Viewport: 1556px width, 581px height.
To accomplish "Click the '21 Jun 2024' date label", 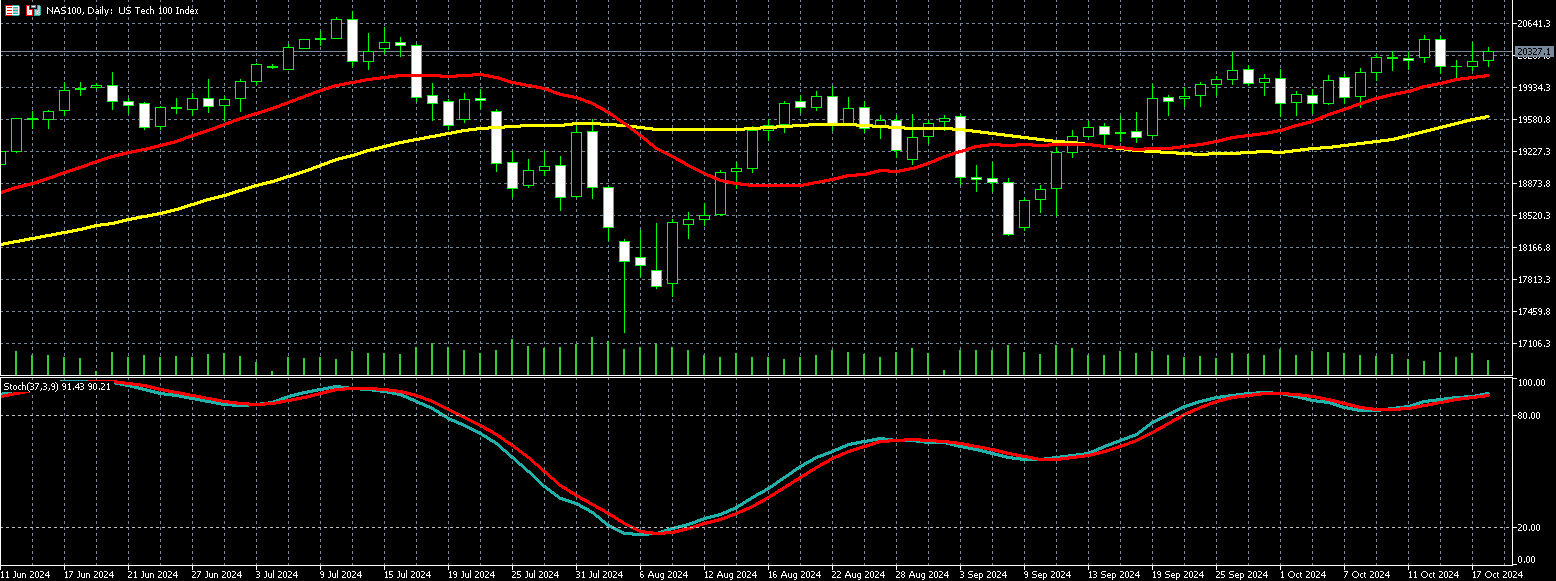I will coord(153,575).
